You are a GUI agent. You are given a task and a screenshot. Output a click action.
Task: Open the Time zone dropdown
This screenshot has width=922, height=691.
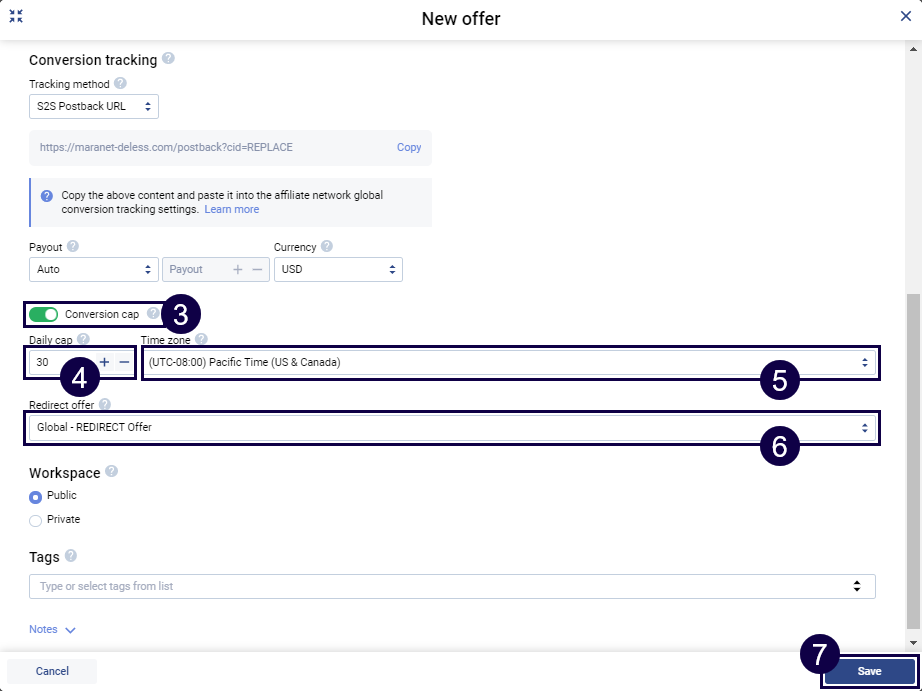pyautogui.click(x=508, y=362)
